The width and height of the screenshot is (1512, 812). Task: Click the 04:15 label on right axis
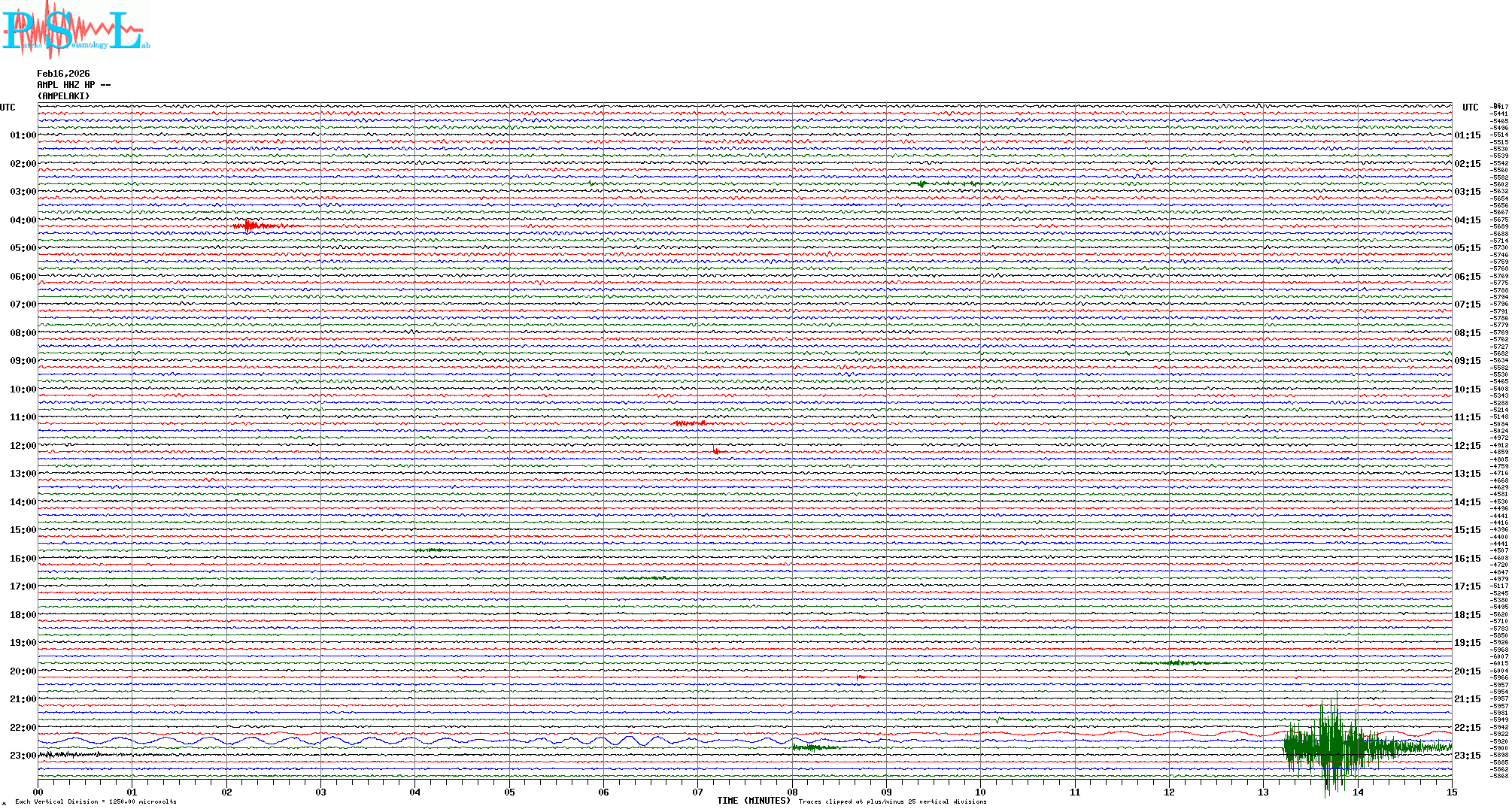[1467, 220]
